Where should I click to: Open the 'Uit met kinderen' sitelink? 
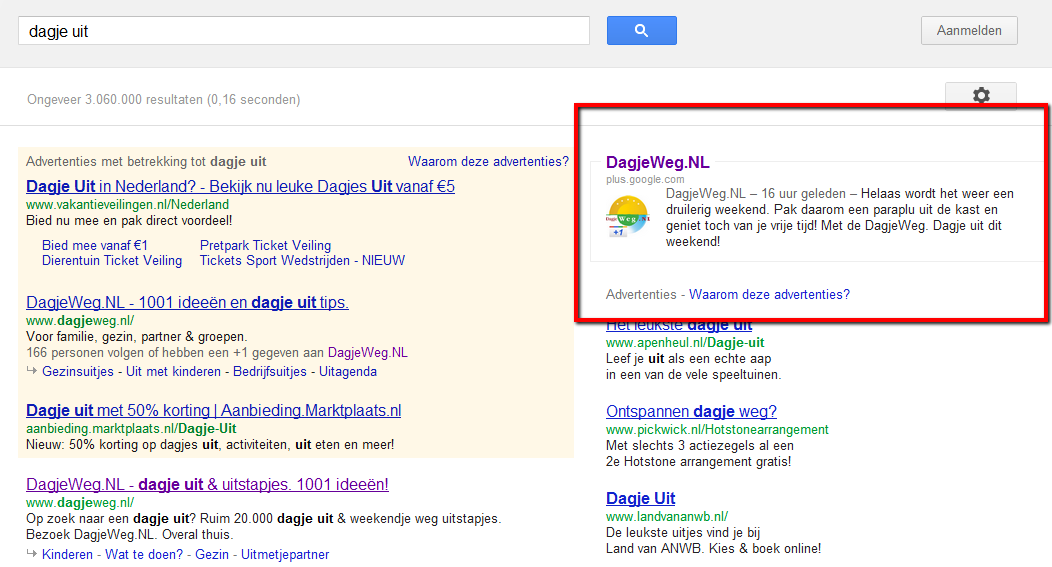click(173, 372)
